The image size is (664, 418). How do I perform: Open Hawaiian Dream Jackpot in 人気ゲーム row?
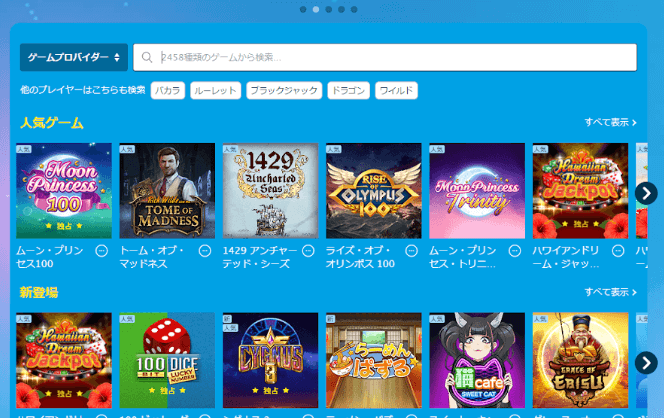pyautogui.click(x=581, y=191)
